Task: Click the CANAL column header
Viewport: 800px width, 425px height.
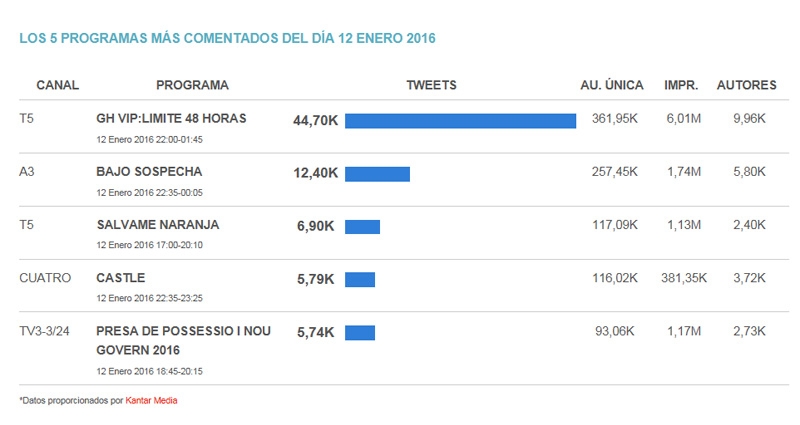Action: (57, 86)
